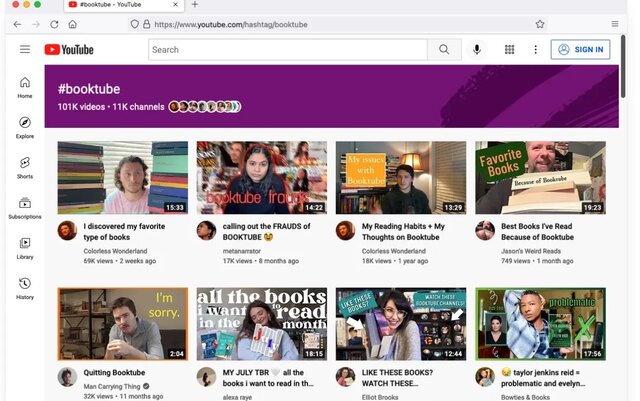Visit Jason's Weird Reads channel name
This screenshot has width=640, height=401.
pos(531,251)
